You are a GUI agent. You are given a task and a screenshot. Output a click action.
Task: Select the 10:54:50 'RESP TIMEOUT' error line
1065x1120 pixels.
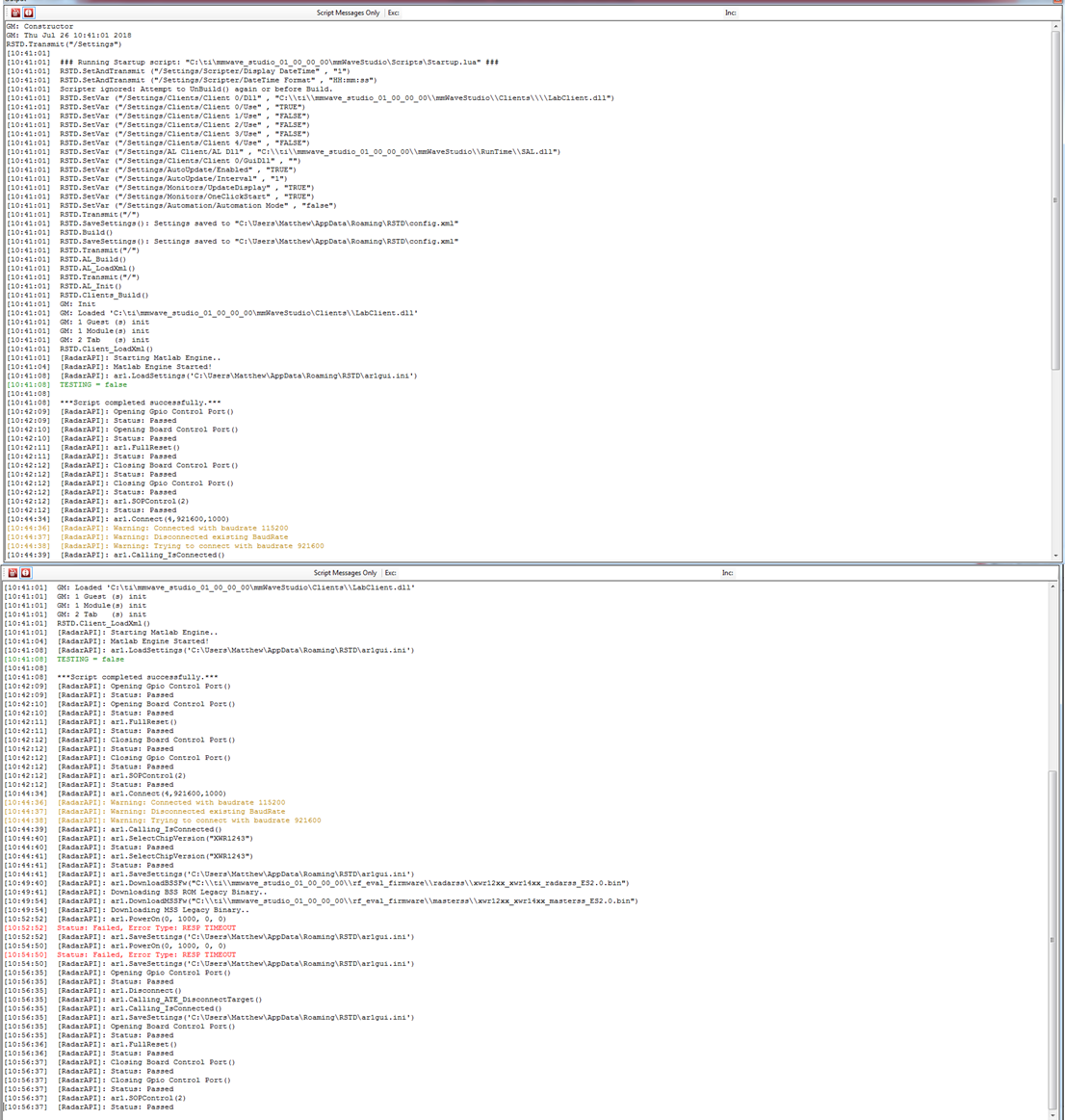(x=120, y=954)
